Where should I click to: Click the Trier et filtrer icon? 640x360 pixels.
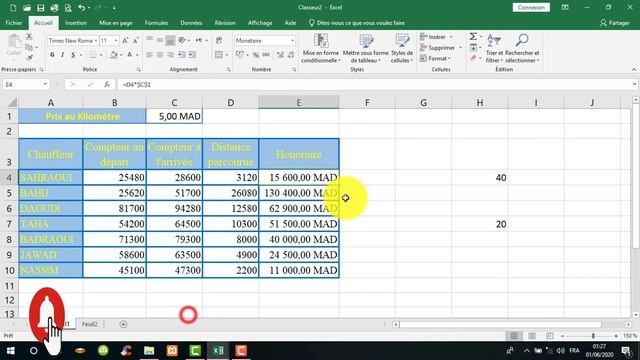click(494, 40)
